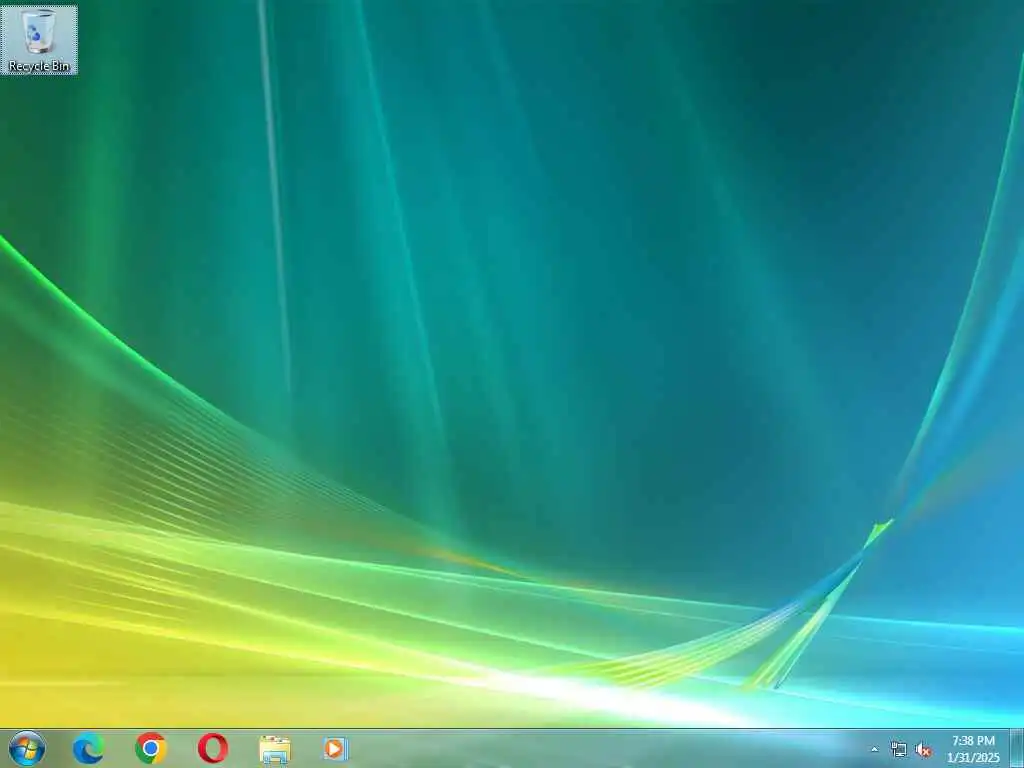Open the network status tray icon
Screen dimensions: 1024x768
(899, 750)
